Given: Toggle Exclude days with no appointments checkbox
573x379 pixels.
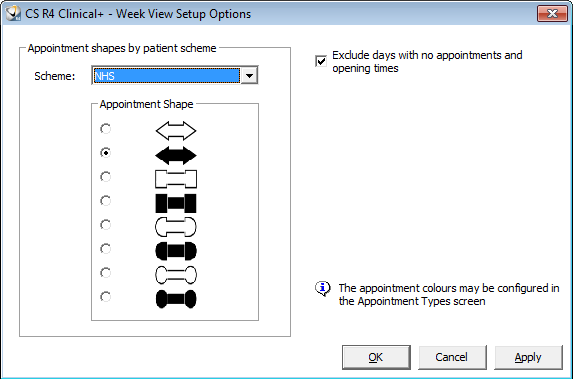Looking at the screenshot, I should (321, 61).
